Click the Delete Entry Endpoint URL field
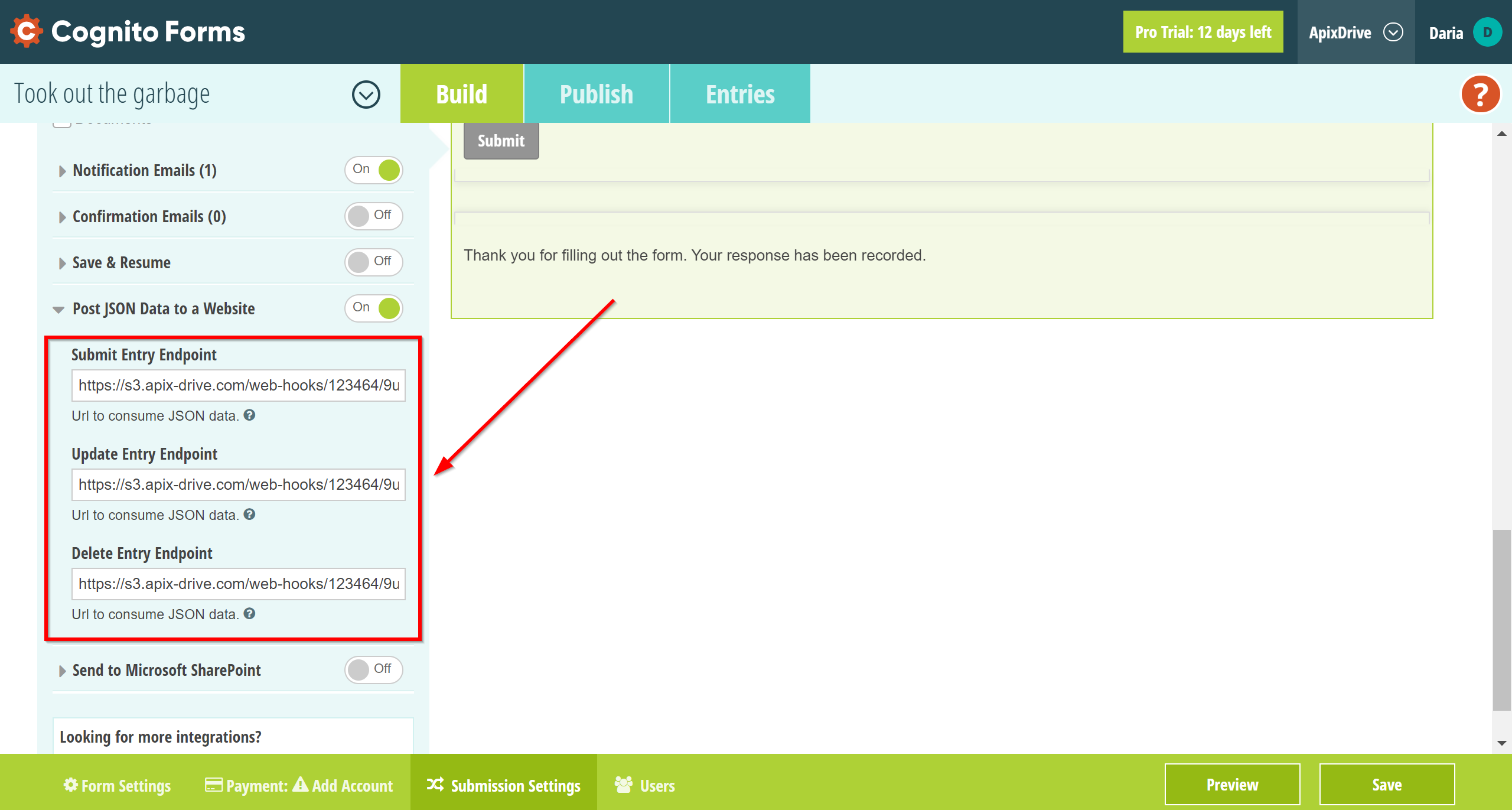1512x810 pixels. [x=239, y=584]
